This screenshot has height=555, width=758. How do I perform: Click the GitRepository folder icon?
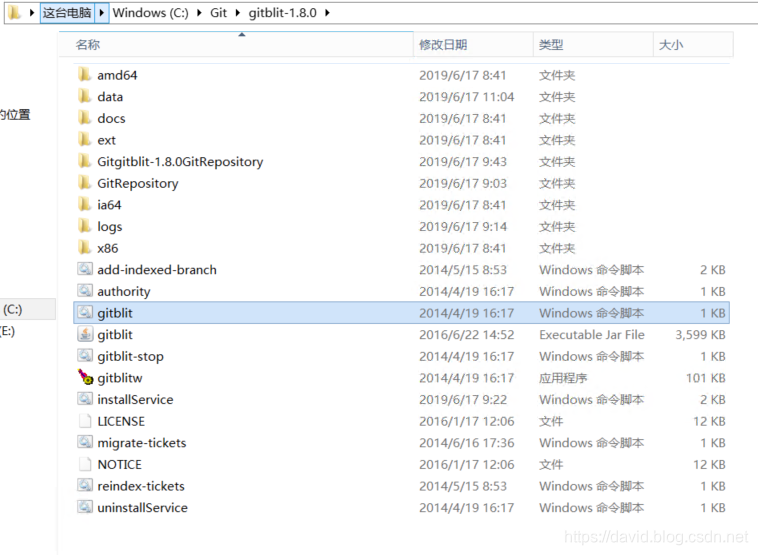coord(84,183)
